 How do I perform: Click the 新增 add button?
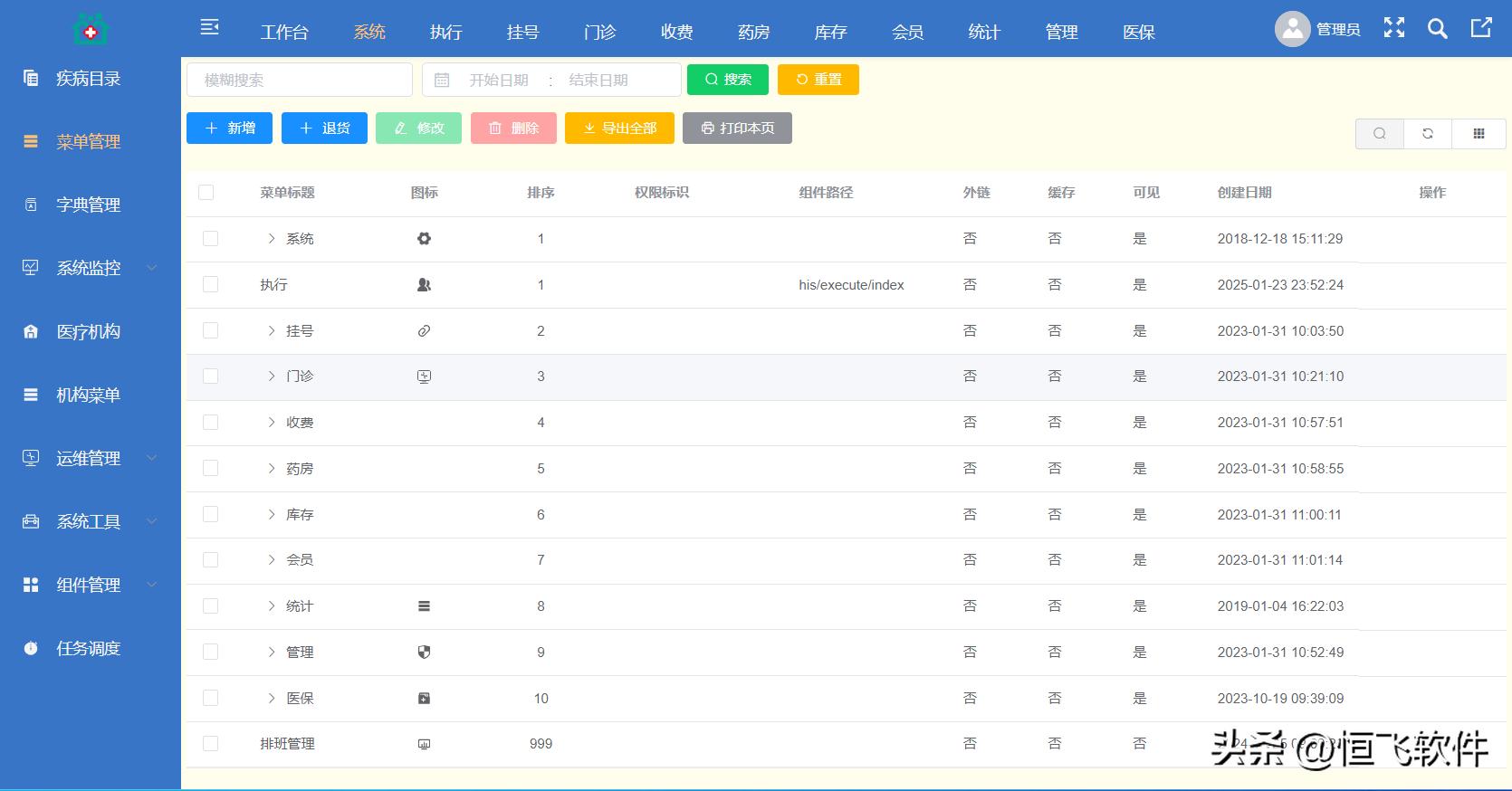[x=229, y=129]
